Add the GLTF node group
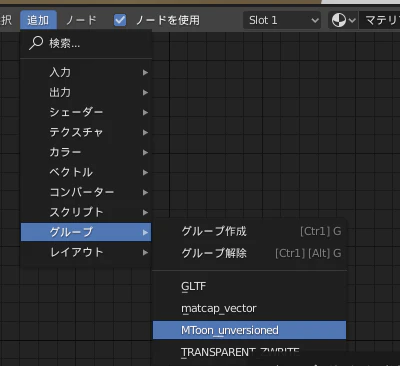Screen dimensions: 400x366 [249, 286]
